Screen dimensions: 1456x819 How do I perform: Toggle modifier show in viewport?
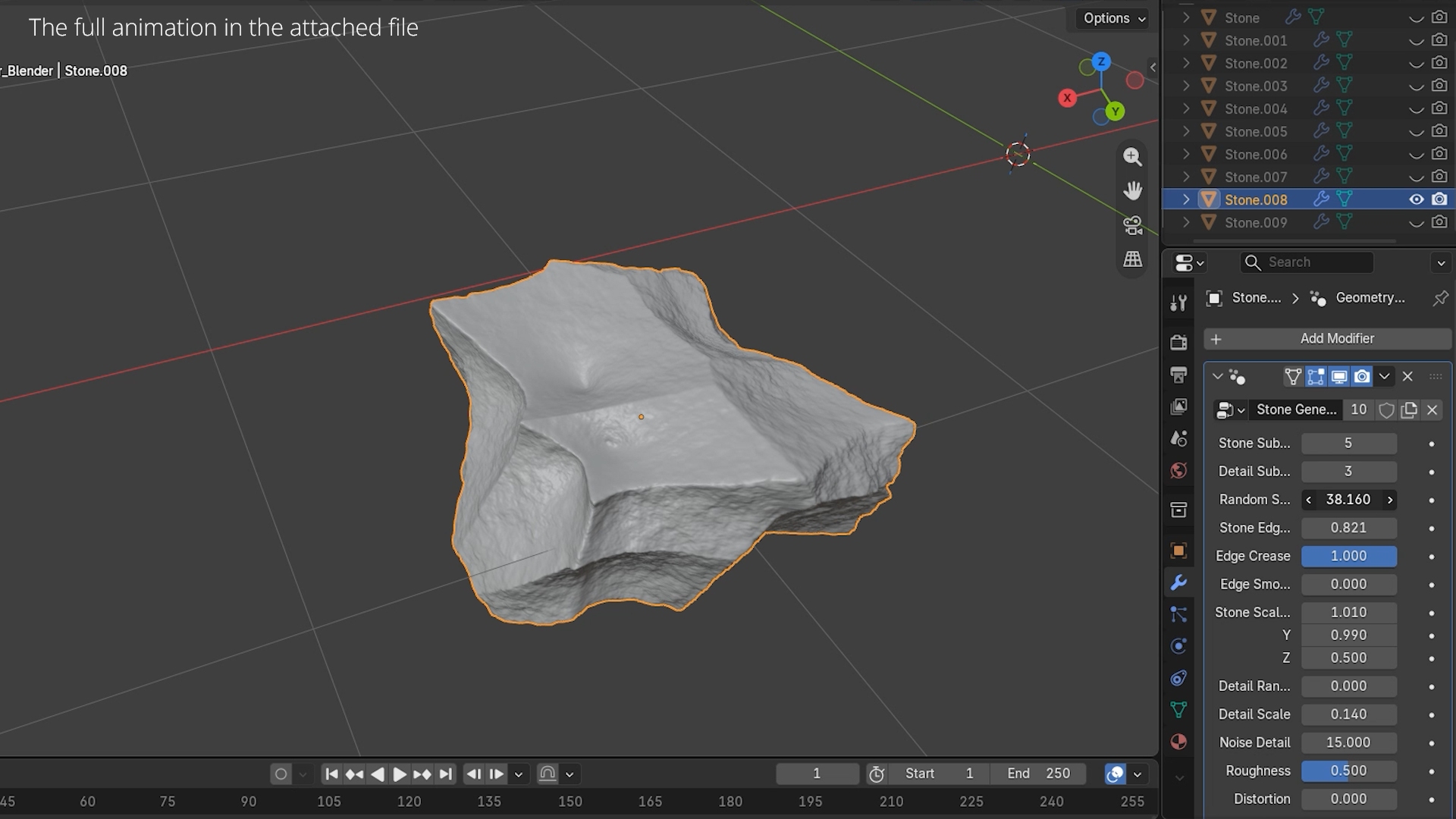(1339, 377)
